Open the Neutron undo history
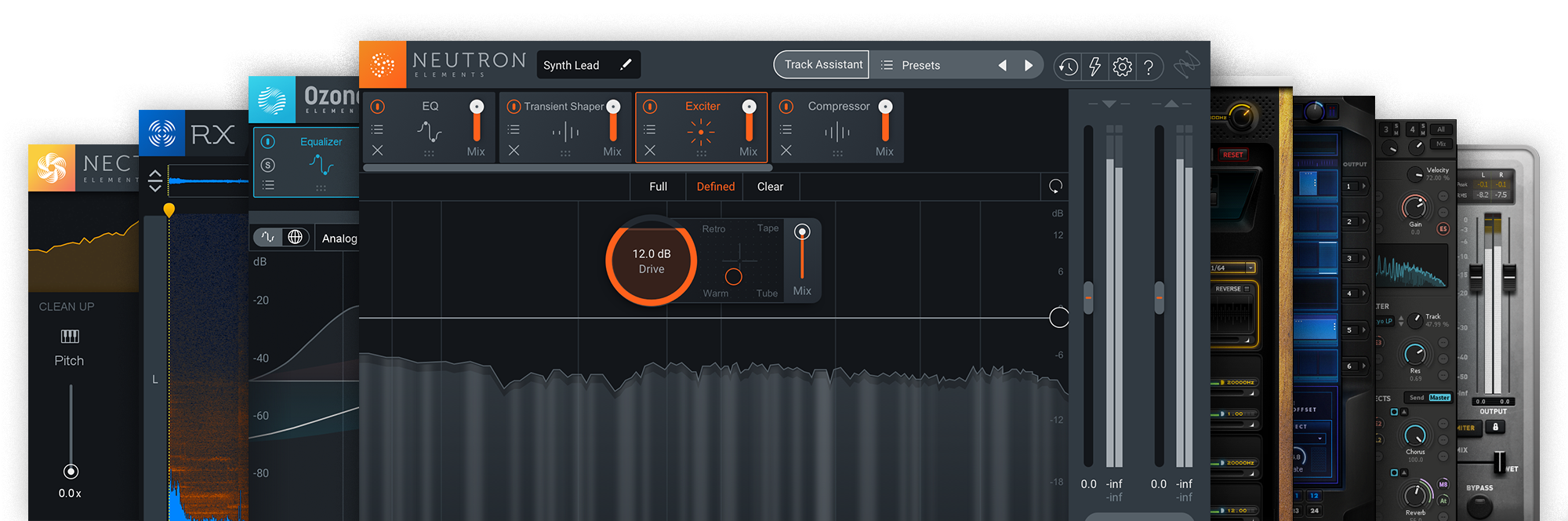This screenshot has height=521, width=1568. pos(1067,67)
